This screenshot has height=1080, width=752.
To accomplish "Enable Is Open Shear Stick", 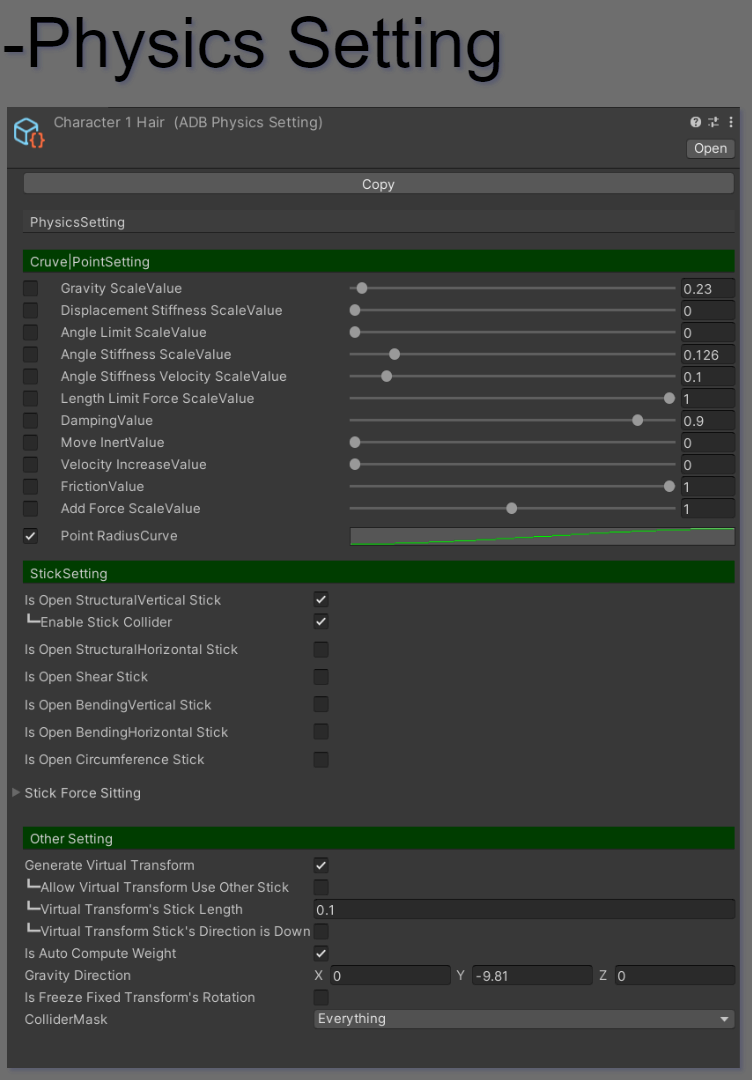I will (x=321, y=677).
